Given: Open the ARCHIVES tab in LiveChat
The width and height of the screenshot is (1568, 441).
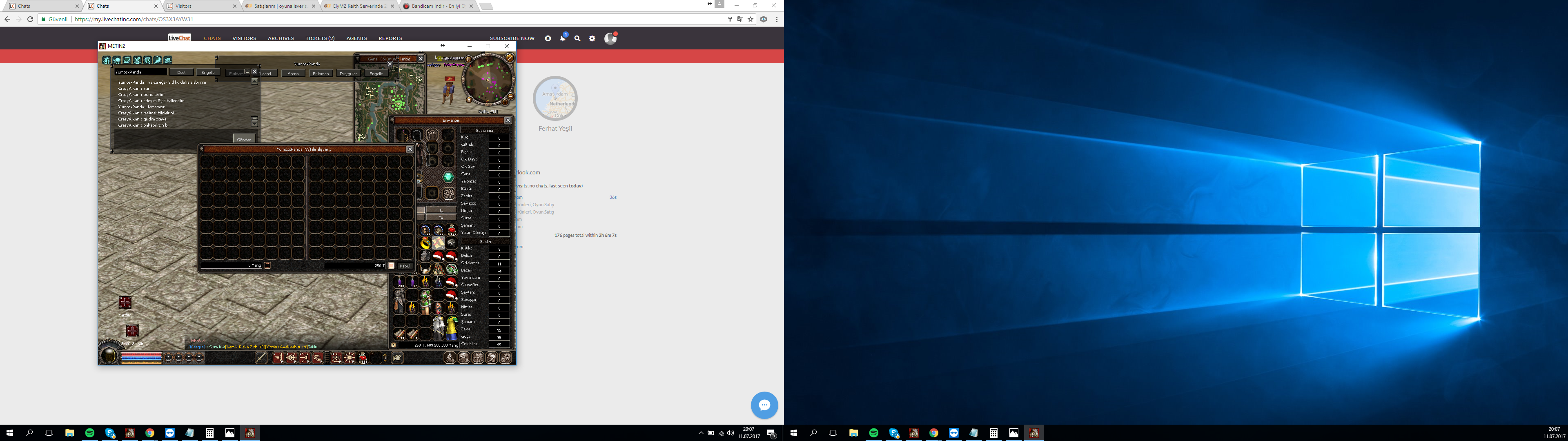Looking at the screenshot, I should click(281, 38).
